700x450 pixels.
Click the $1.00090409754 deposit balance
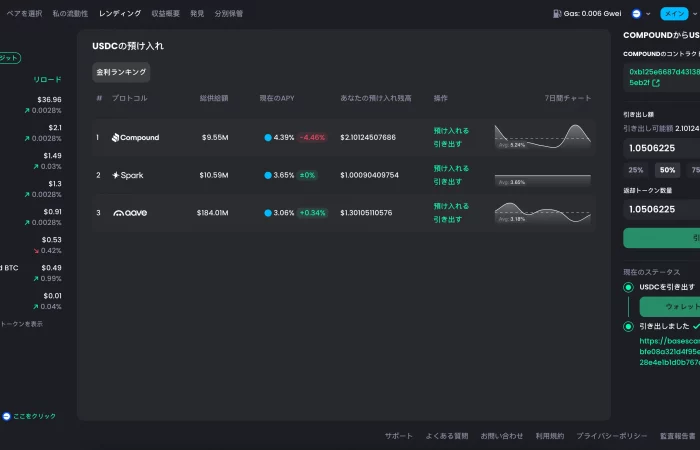tap(369, 175)
